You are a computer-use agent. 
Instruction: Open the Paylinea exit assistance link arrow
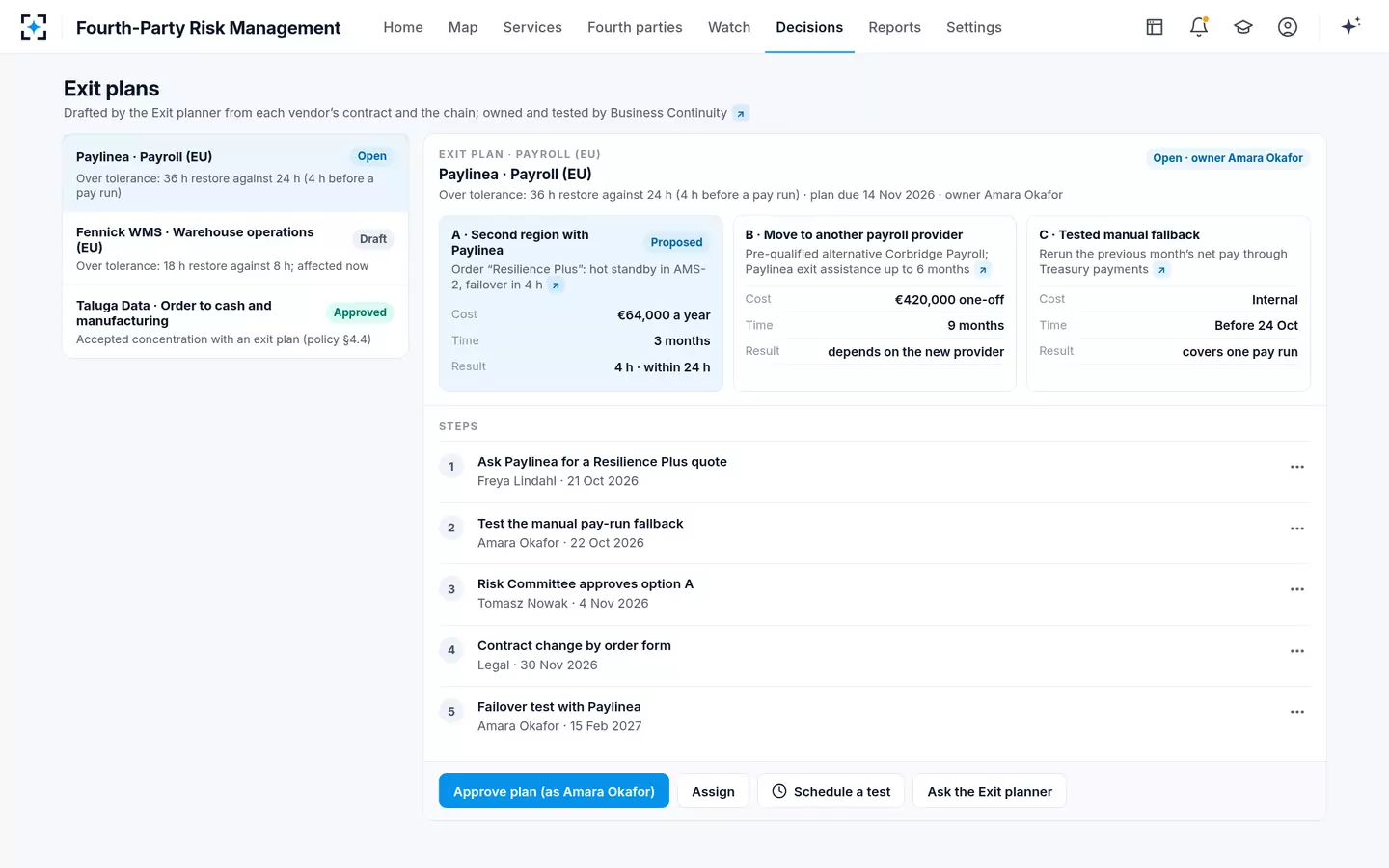pos(983,270)
